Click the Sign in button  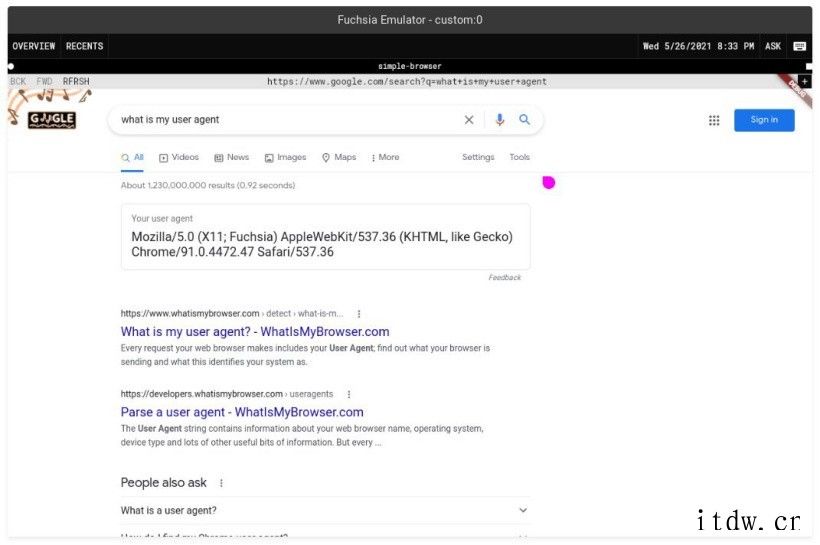(x=764, y=120)
